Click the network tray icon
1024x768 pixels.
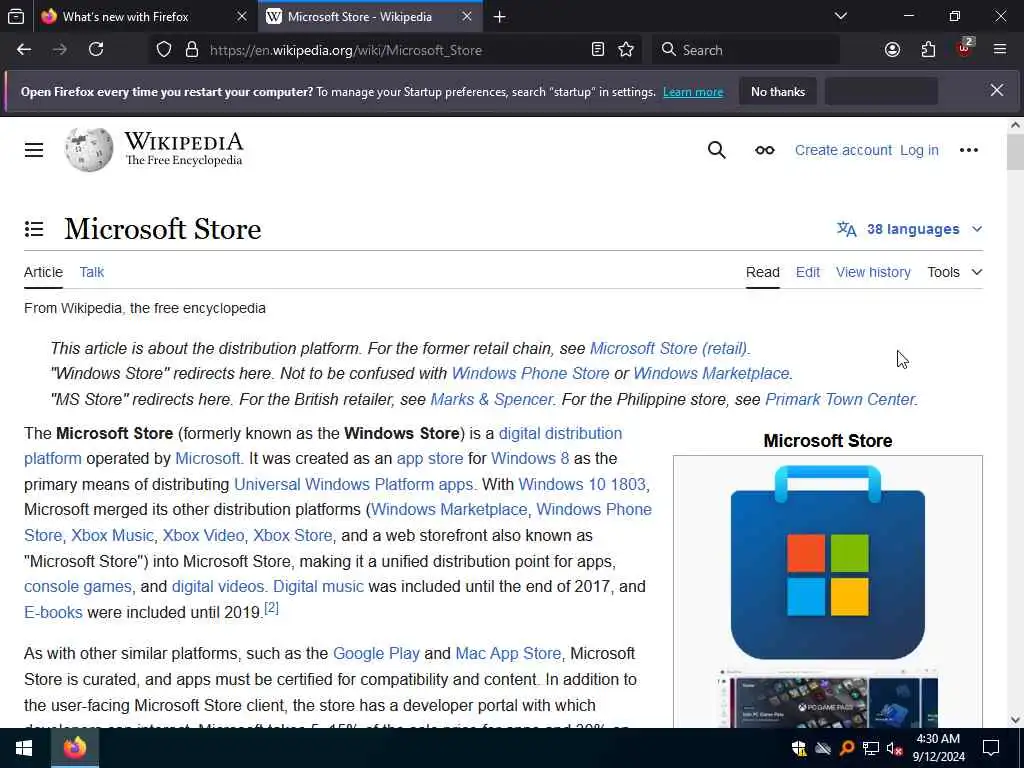click(871, 748)
